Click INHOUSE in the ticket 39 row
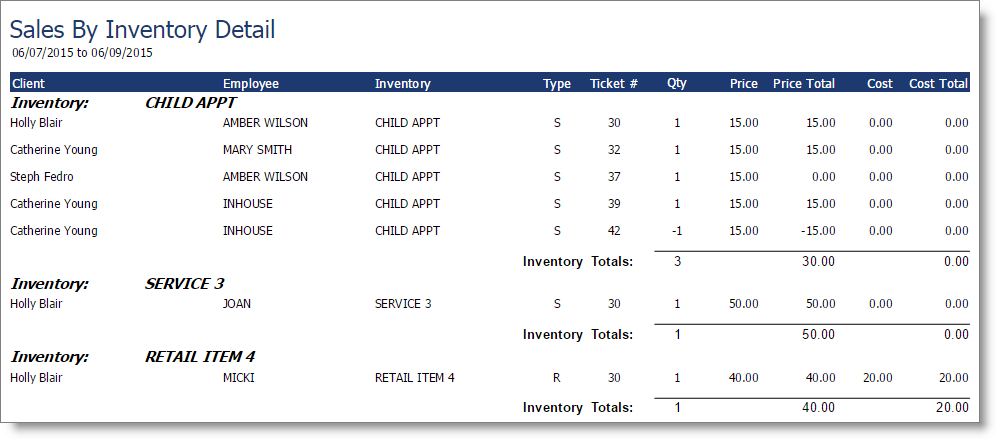Viewport: 996px width, 439px height. tap(248, 204)
